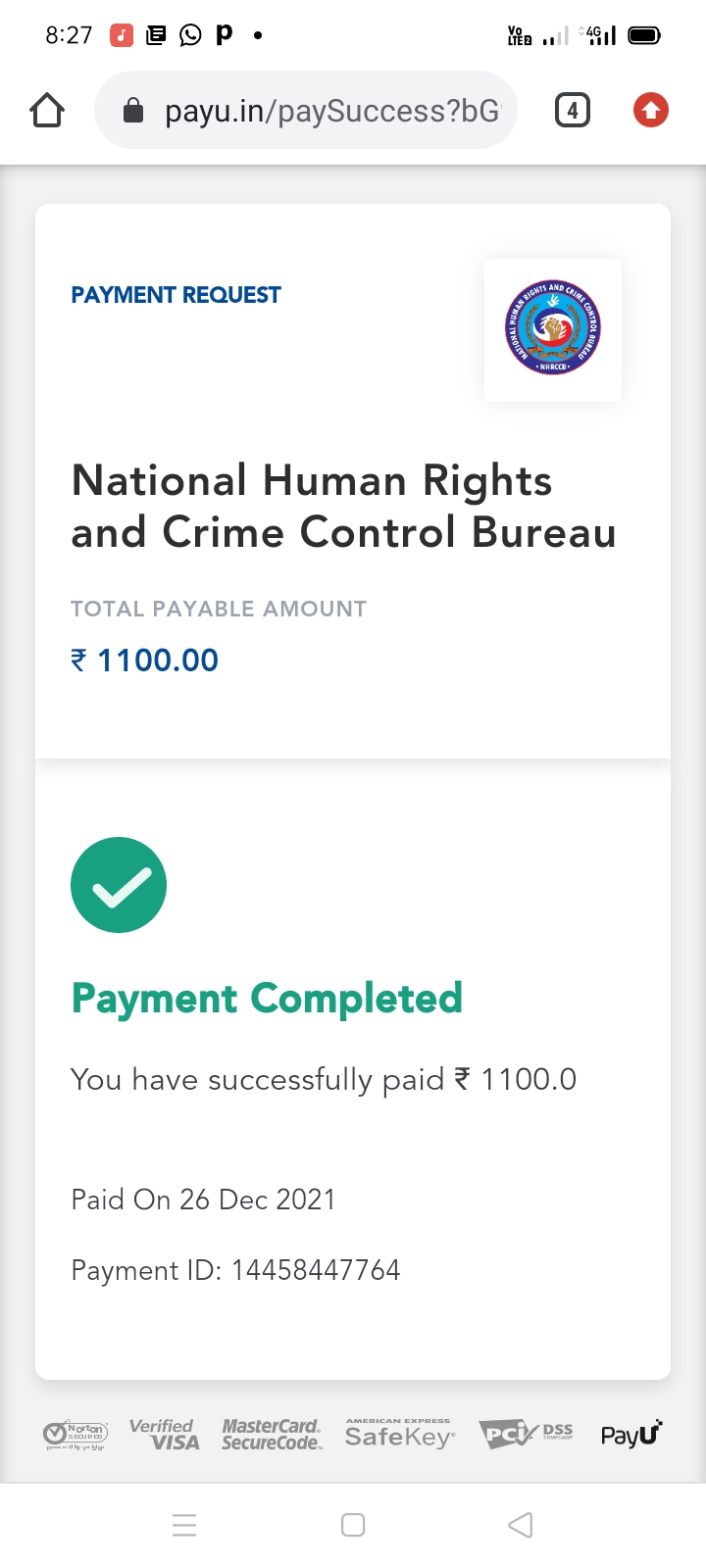Tap the American Express SafeKey logo
The height and width of the screenshot is (1568, 706).
point(399,1435)
